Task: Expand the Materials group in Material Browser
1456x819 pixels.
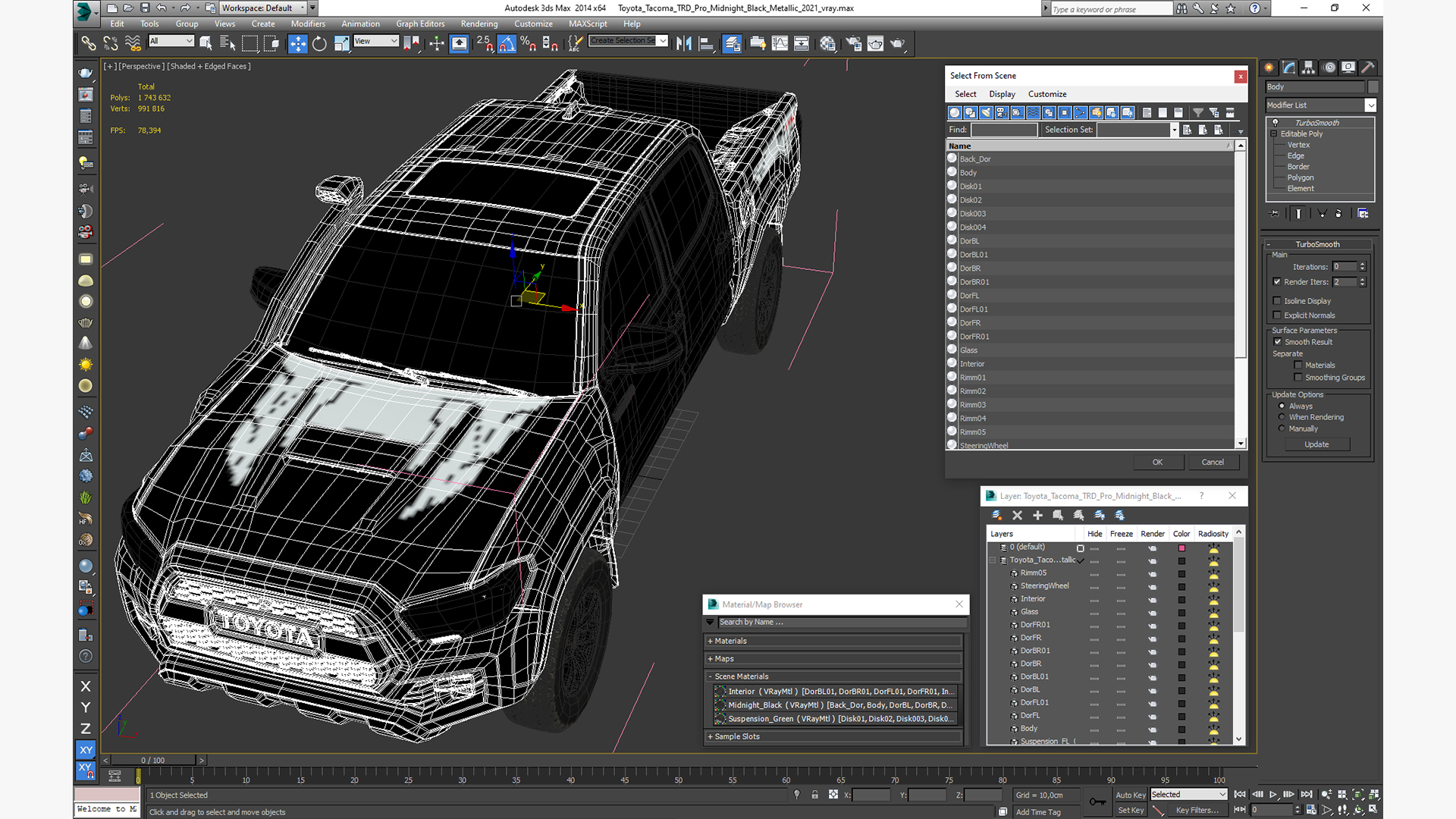Action: 833,641
